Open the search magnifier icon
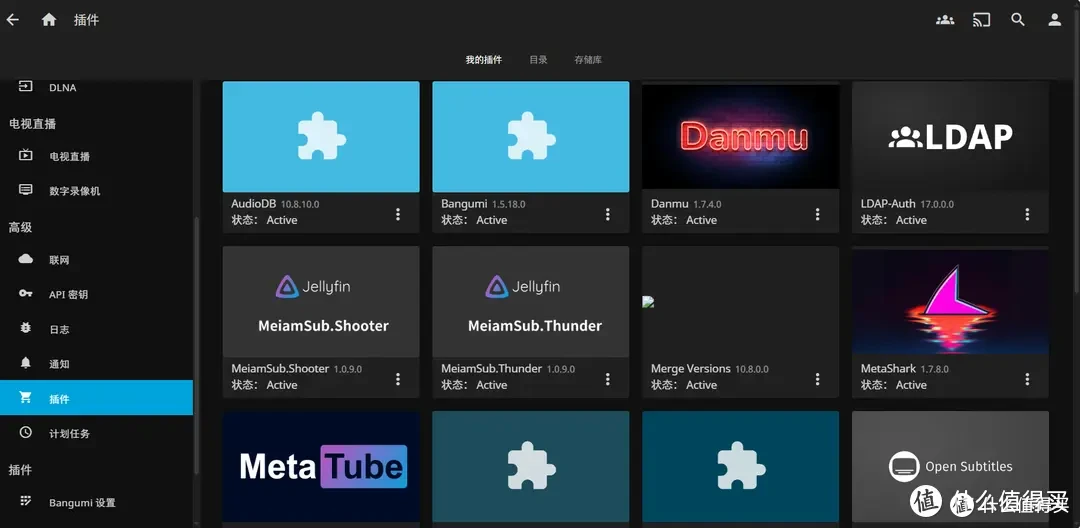This screenshot has height=528, width=1080. [x=1018, y=20]
